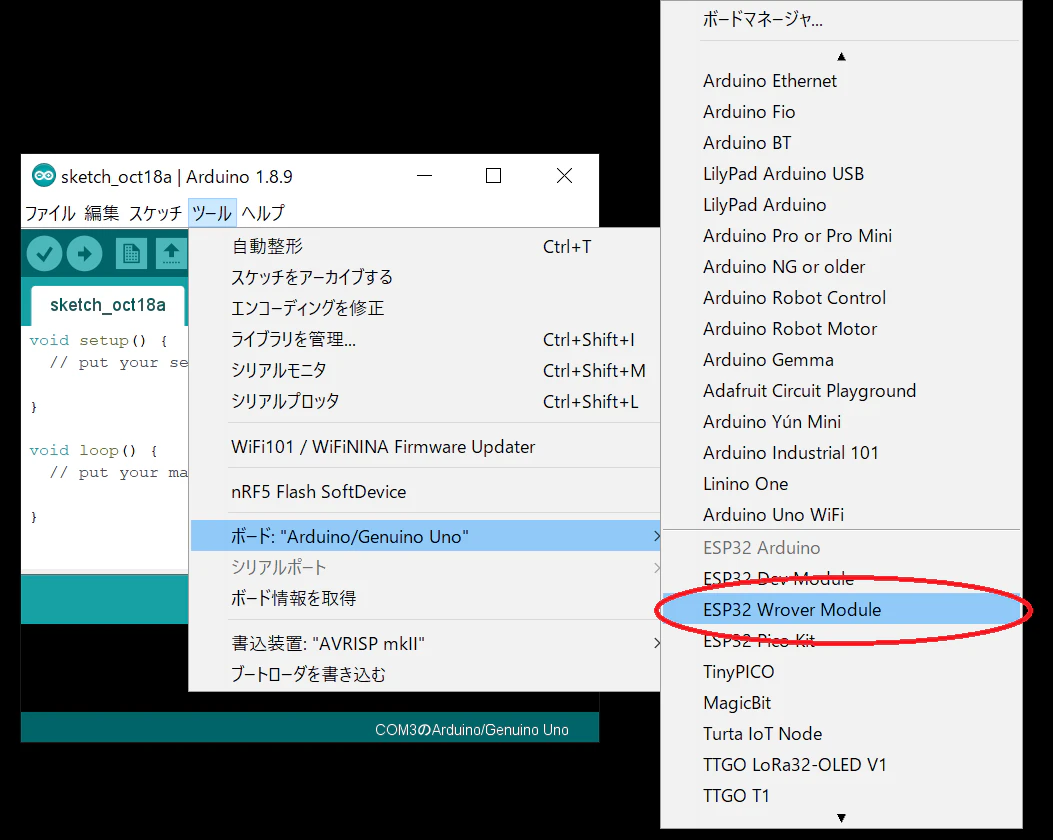Select the sketch_oct18a editor tab
The width and height of the screenshot is (1053, 840).
coord(107,305)
